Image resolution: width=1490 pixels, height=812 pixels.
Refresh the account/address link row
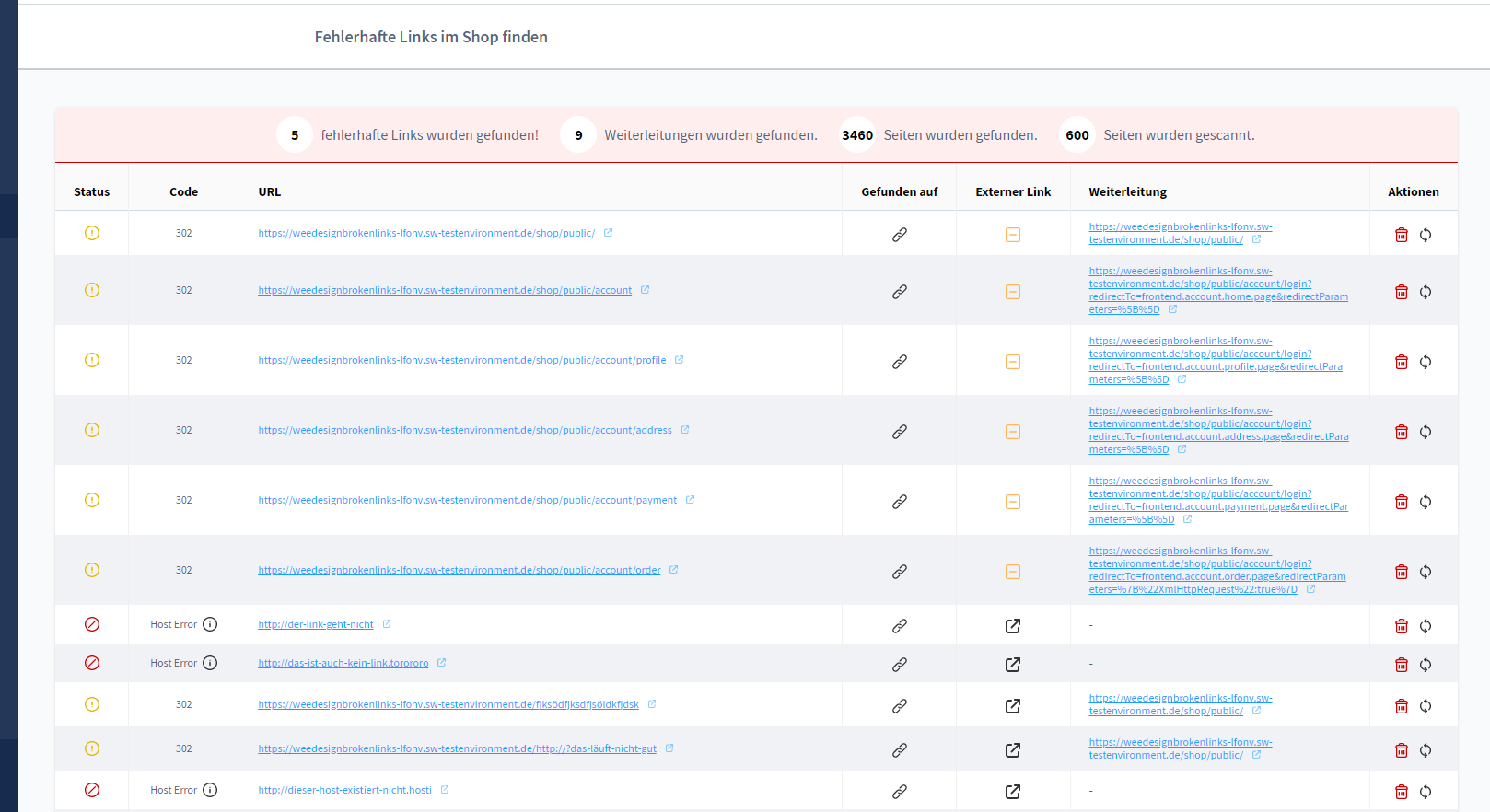pyautogui.click(x=1426, y=432)
